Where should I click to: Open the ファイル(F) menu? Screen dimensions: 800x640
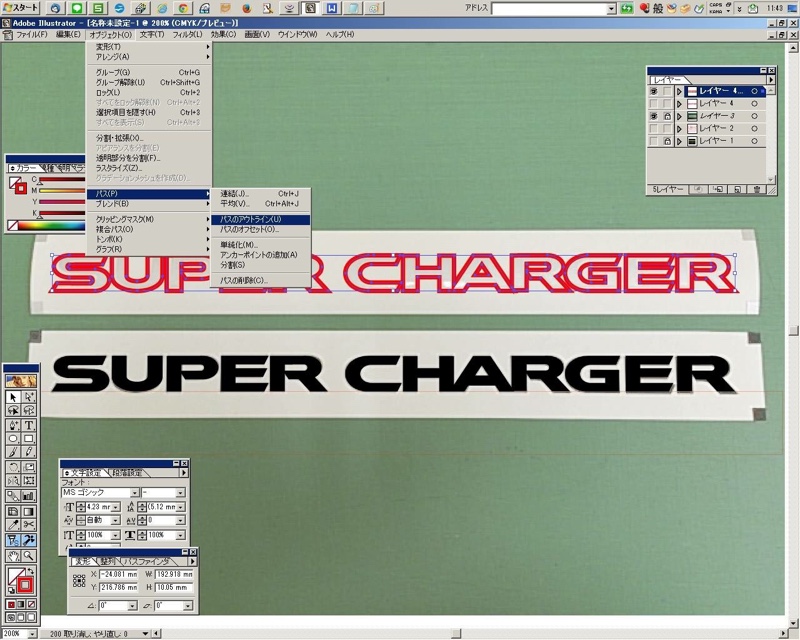pos(32,34)
